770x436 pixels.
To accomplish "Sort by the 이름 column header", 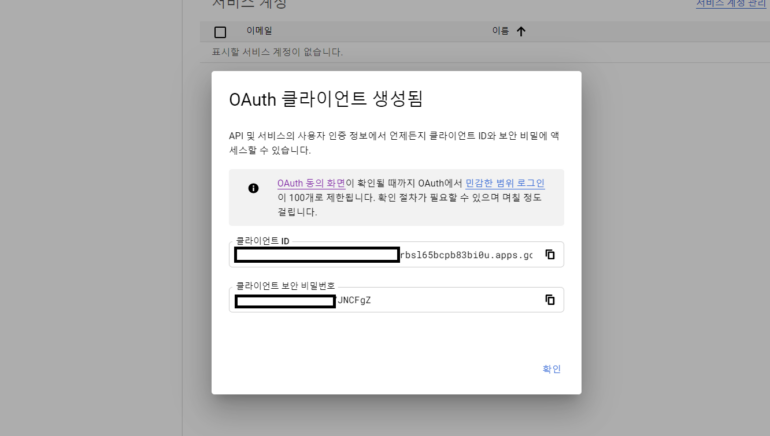I will [500, 32].
